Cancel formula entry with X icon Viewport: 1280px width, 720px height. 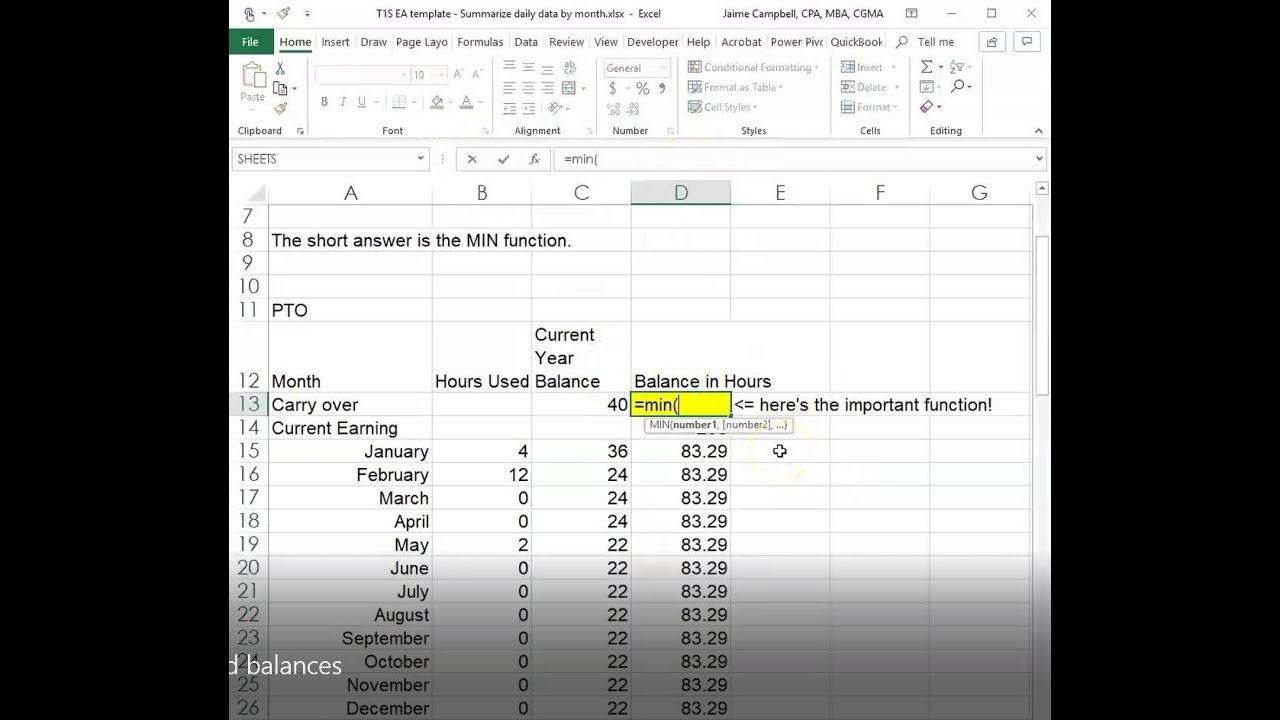click(472, 159)
